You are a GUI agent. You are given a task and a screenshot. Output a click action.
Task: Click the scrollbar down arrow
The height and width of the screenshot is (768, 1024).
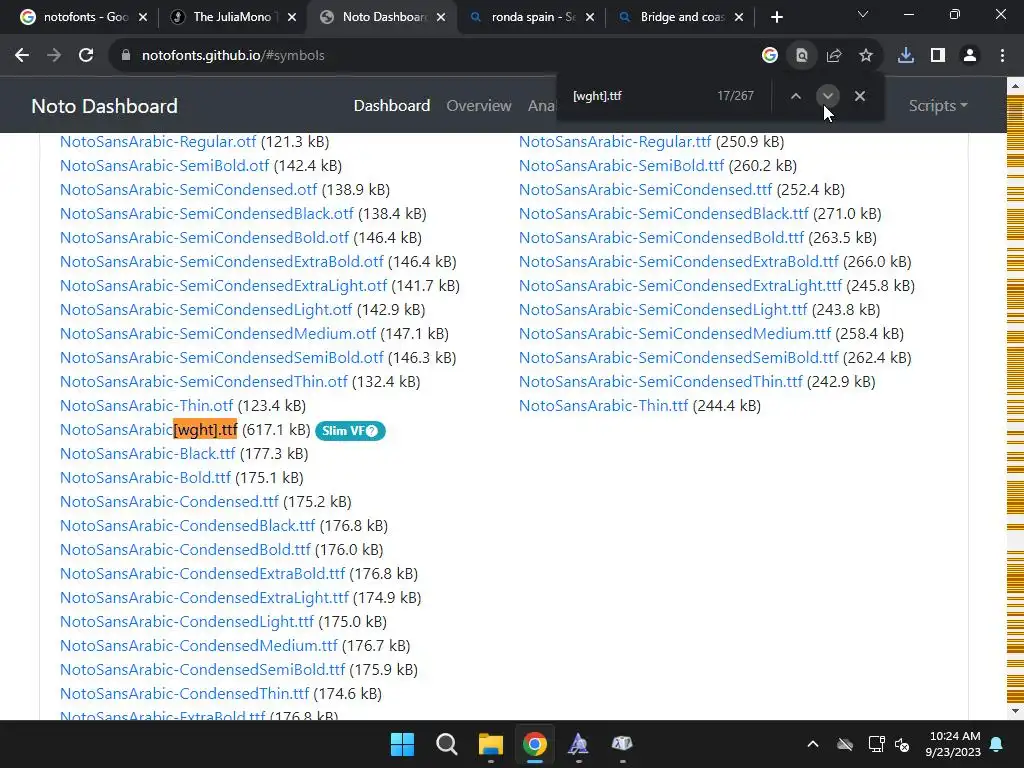(x=1016, y=711)
